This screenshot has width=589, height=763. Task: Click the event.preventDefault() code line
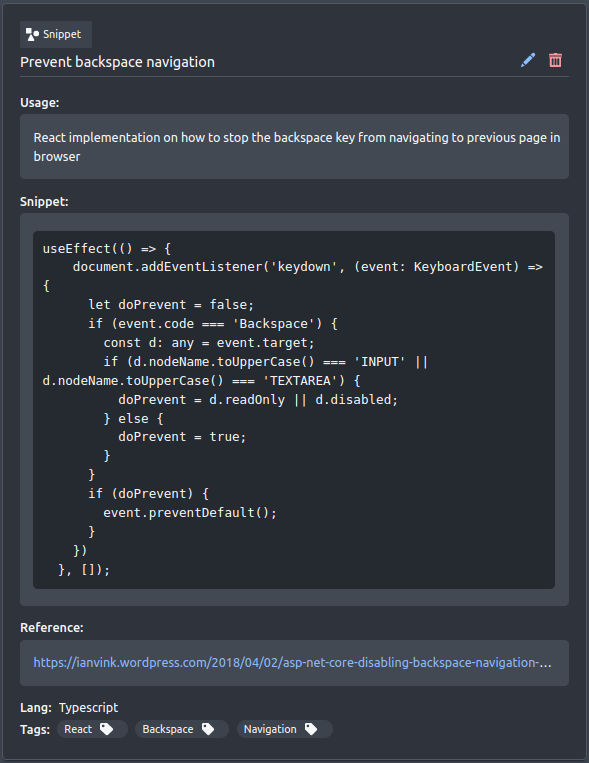190,512
